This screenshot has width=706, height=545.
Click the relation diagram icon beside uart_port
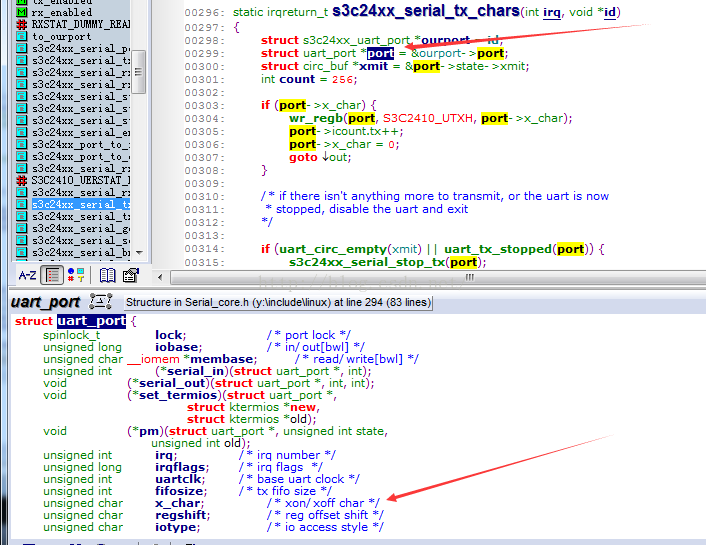click(100, 301)
